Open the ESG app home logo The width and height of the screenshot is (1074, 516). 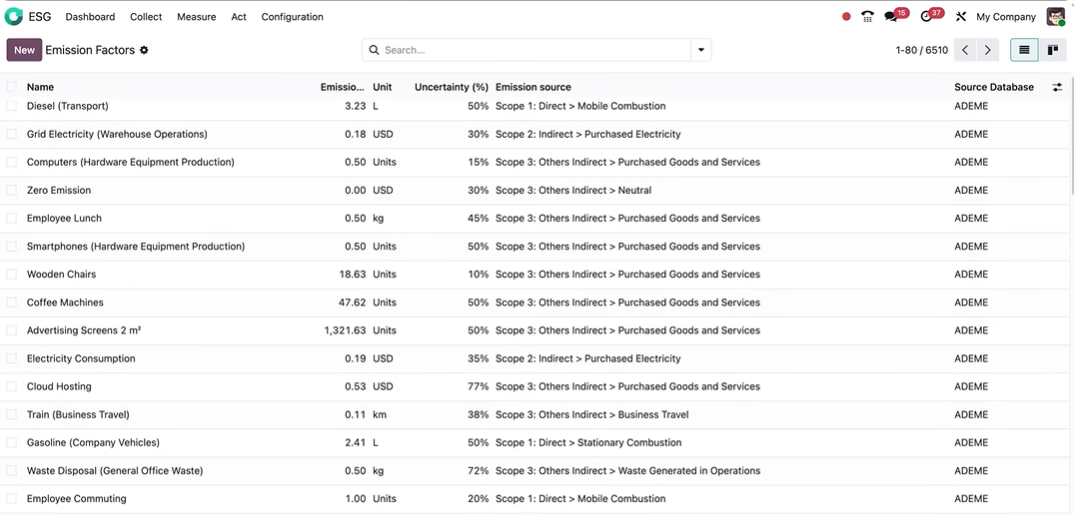click(14, 17)
